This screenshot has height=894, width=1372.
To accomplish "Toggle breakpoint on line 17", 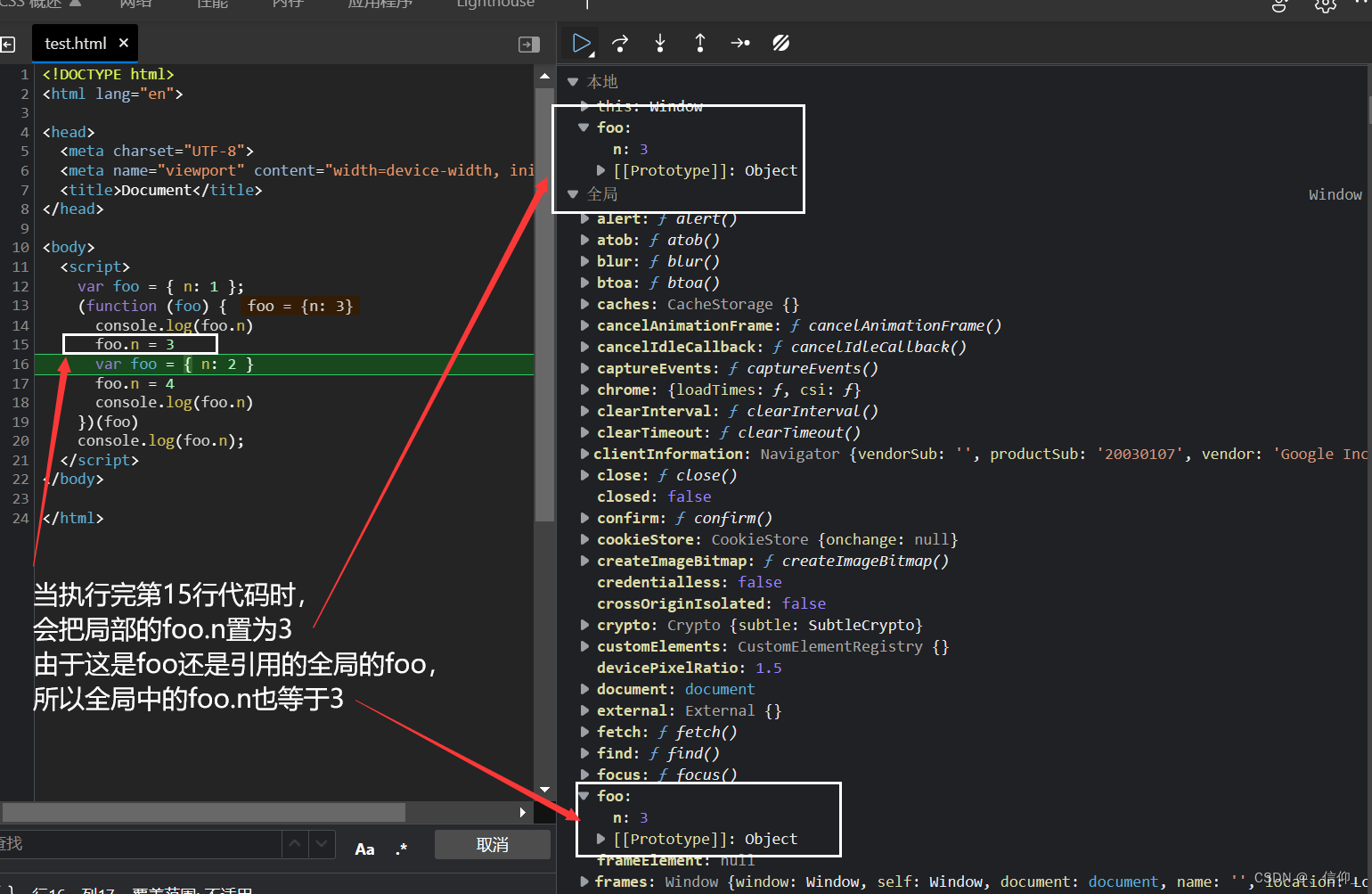I will (20, 383).
